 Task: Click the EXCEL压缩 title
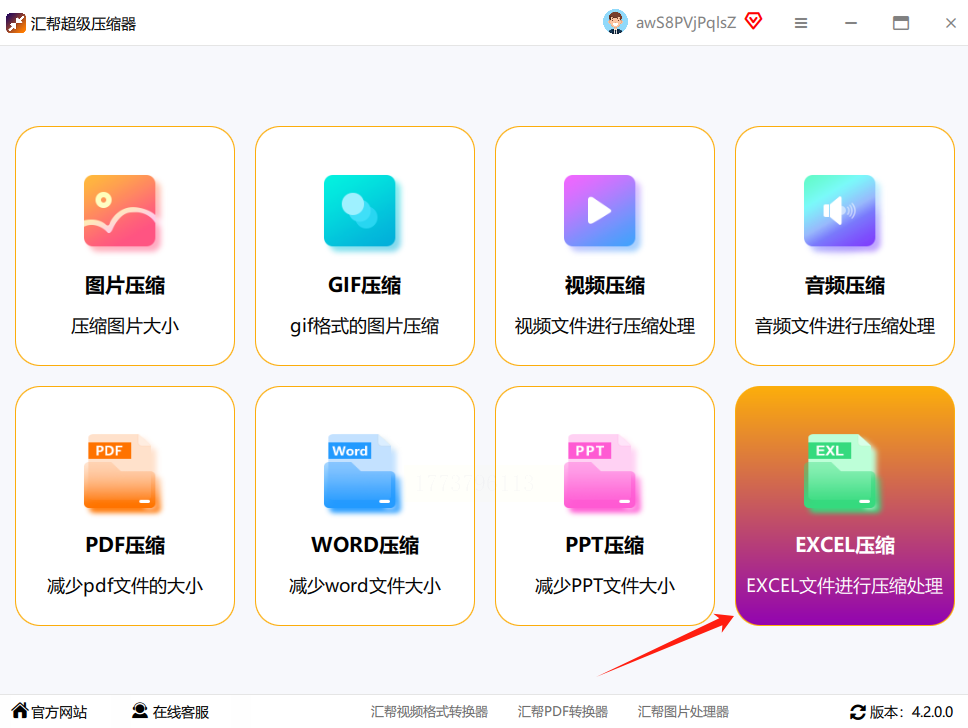845,545
